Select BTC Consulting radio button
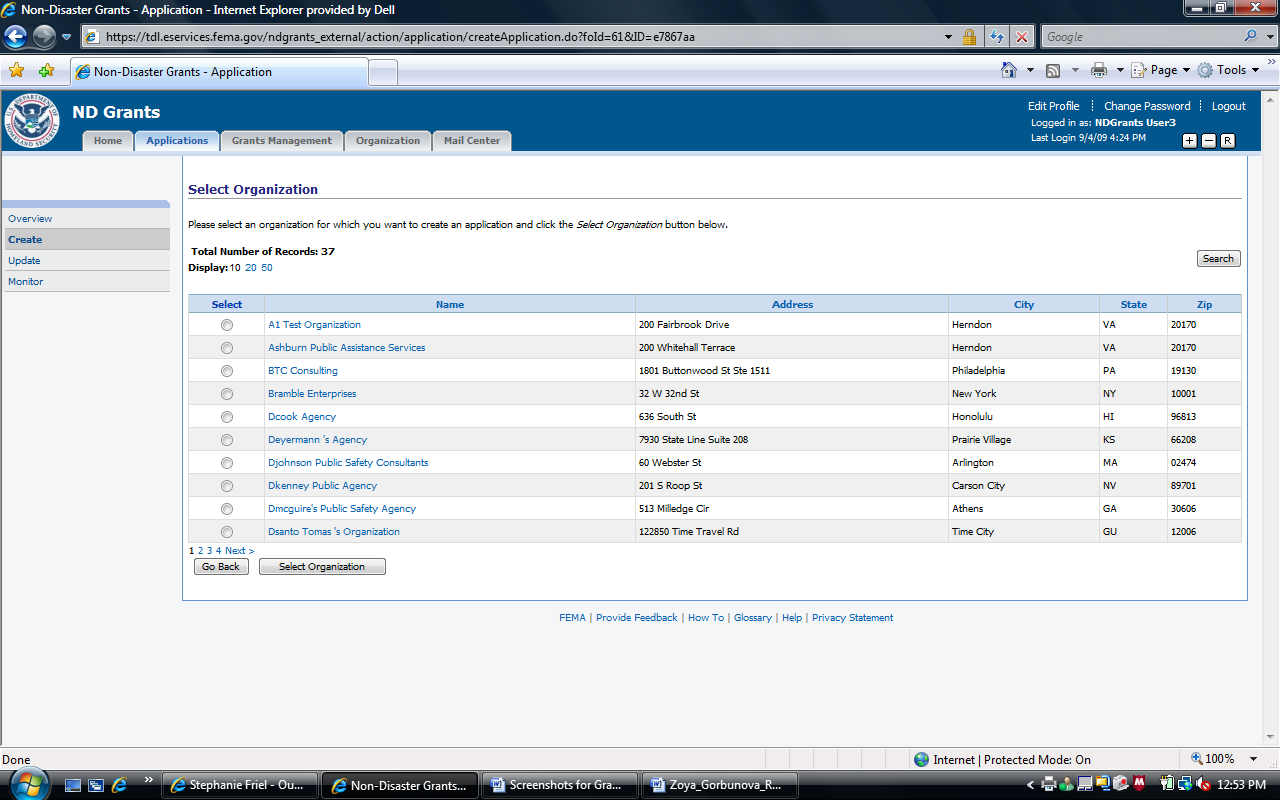 [x=227, y=371]
